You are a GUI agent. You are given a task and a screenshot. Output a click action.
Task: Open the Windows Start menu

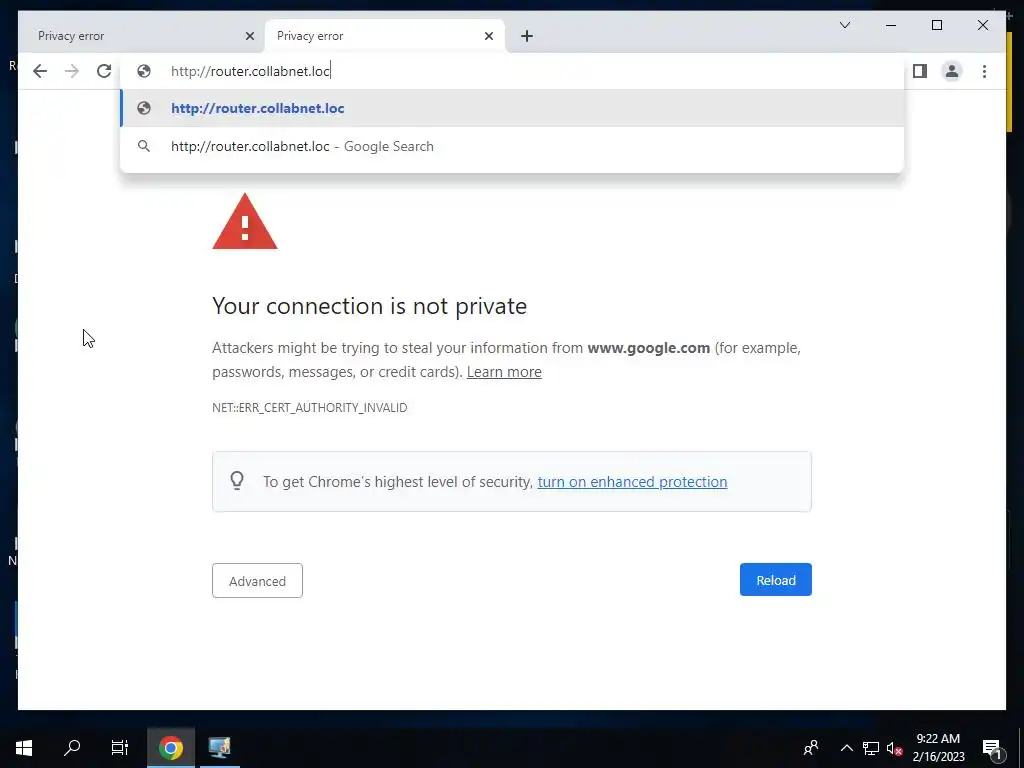click(24, 748)
